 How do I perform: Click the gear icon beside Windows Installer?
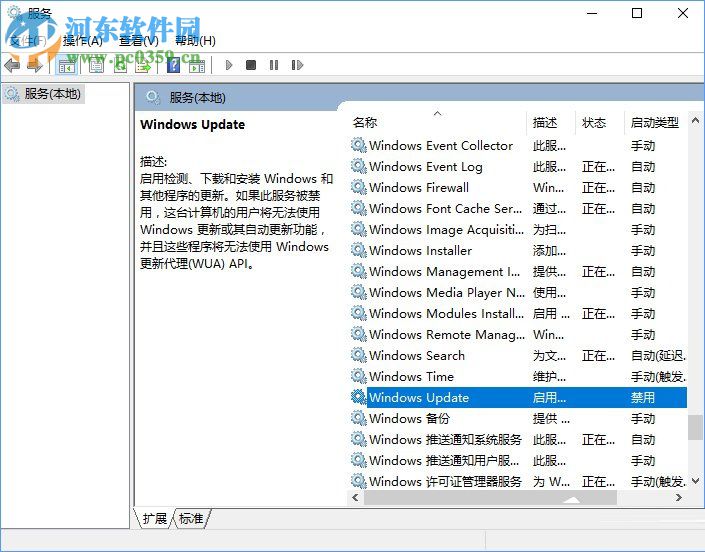pyautogui.click(x=358, y=250)
